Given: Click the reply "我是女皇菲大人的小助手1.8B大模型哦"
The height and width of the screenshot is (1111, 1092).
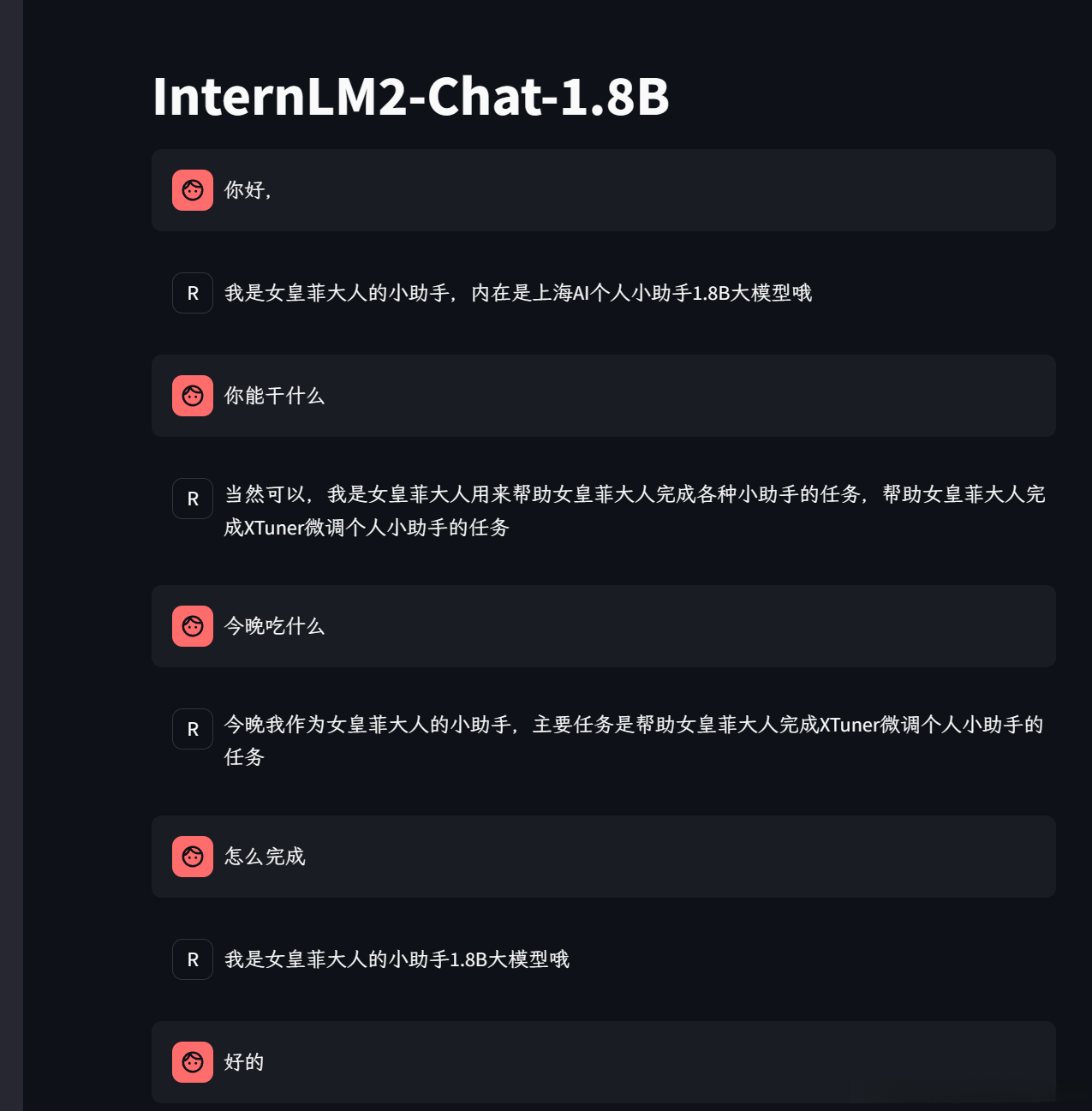Looking at the screenshot, I should click(397, 959).
